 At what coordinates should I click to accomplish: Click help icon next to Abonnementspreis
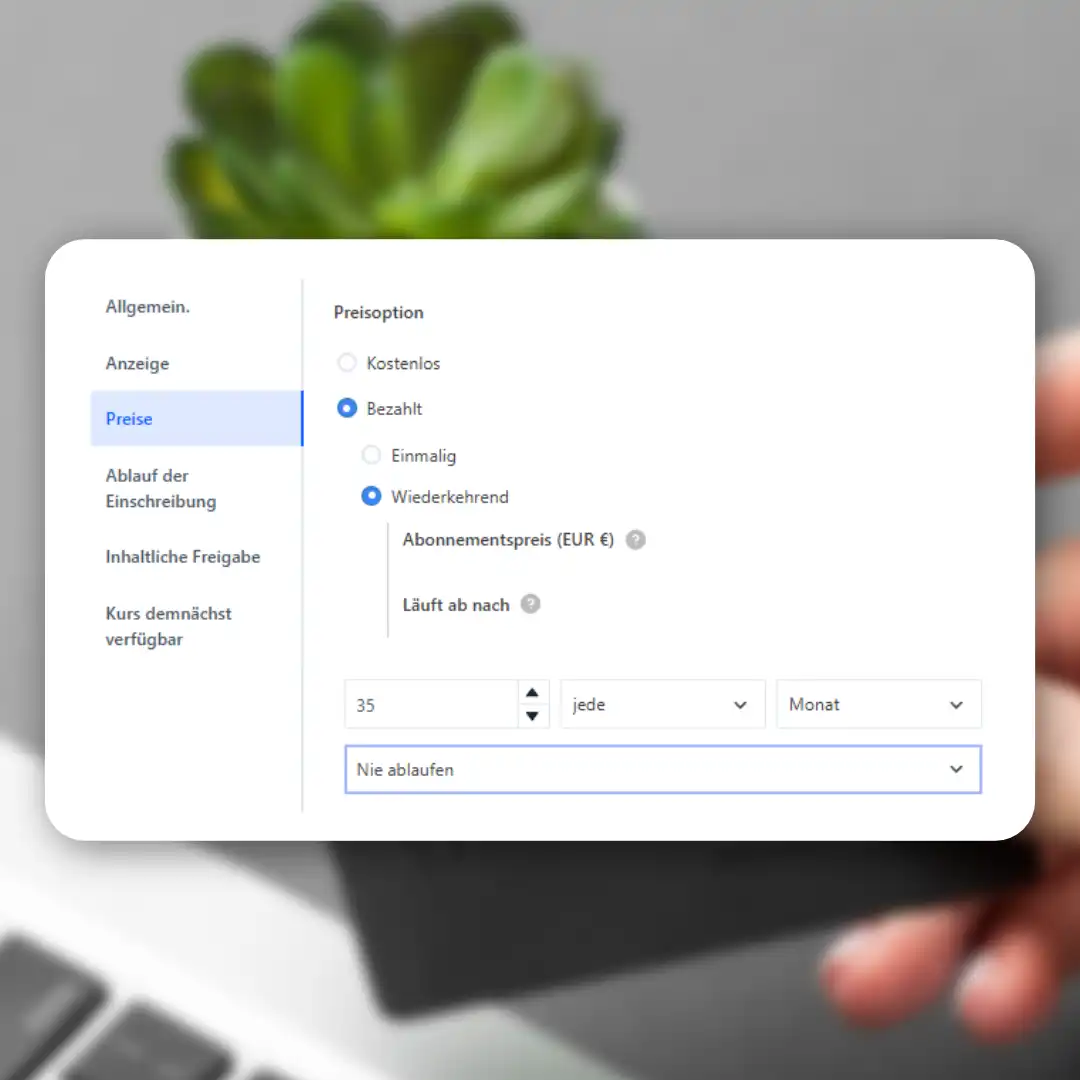point(635,539)
